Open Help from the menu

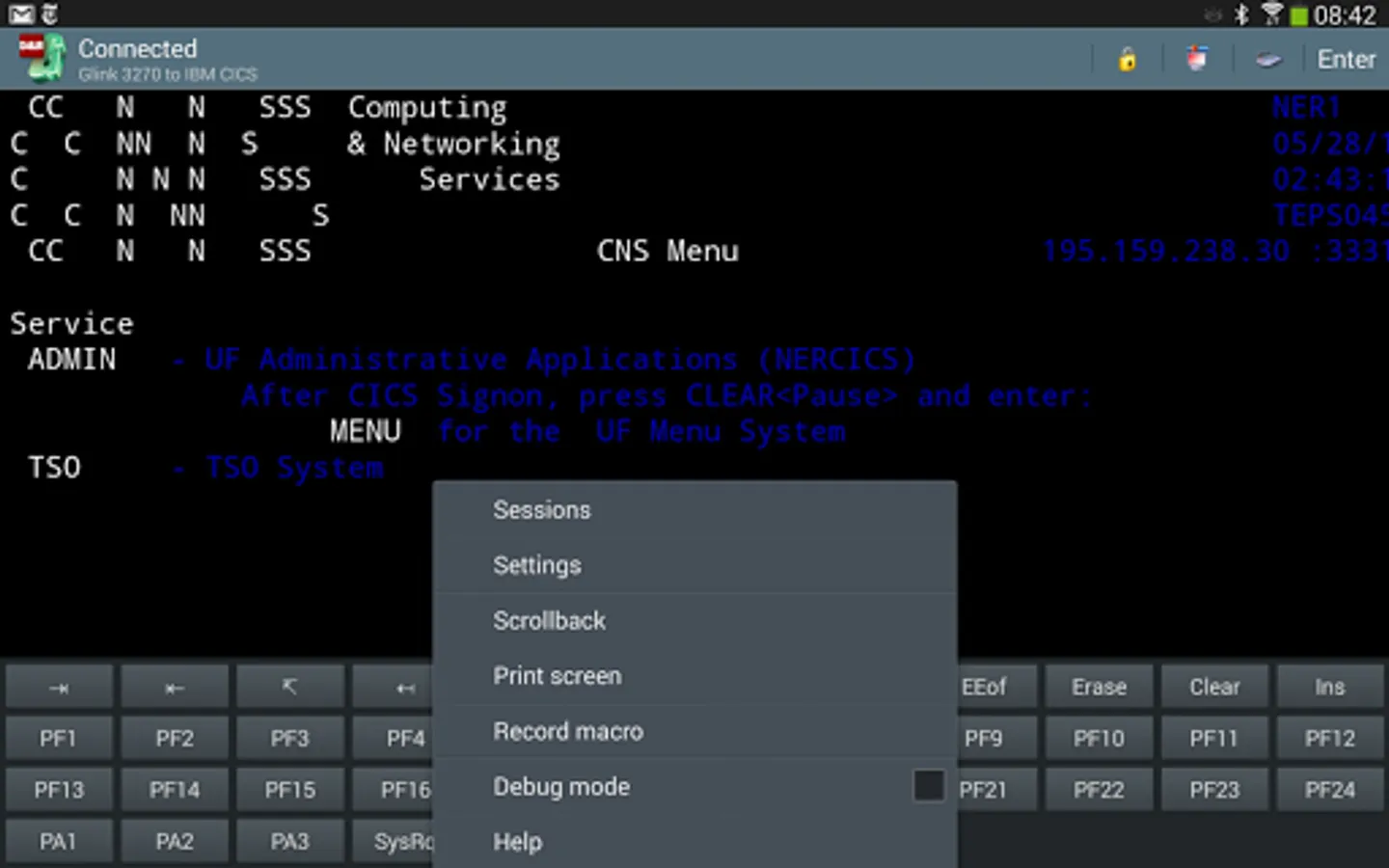point(695,842)
